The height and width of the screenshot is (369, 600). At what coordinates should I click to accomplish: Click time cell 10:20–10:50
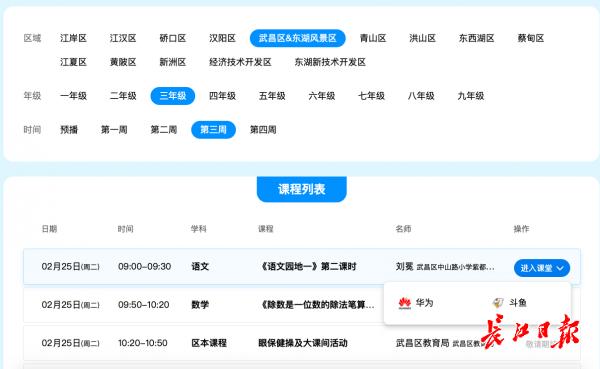point(143,343)
